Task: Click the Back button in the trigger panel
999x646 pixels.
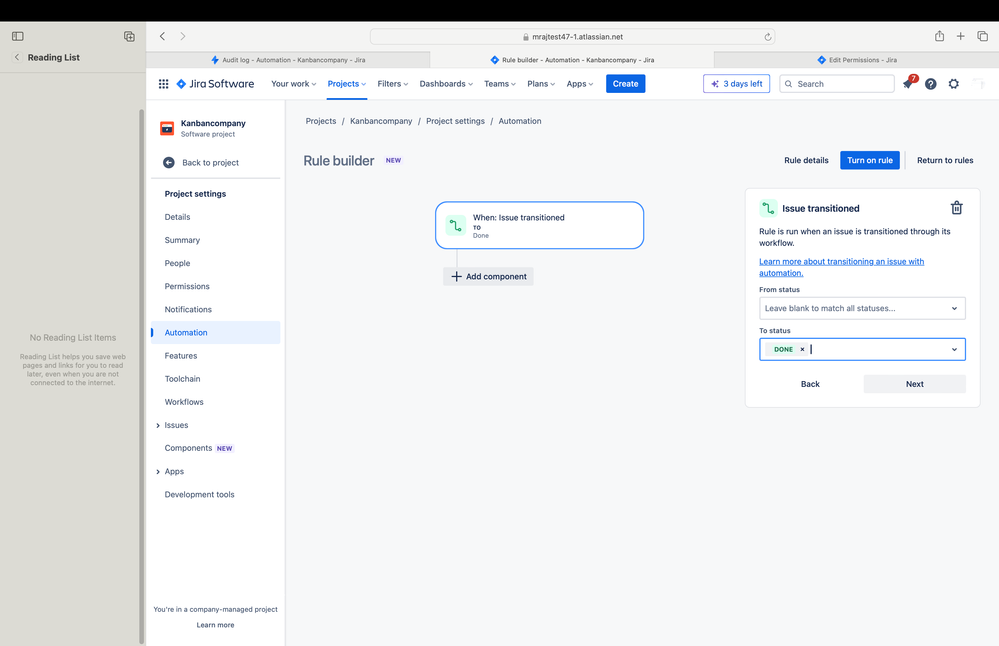Action: [x=810, y=384]
